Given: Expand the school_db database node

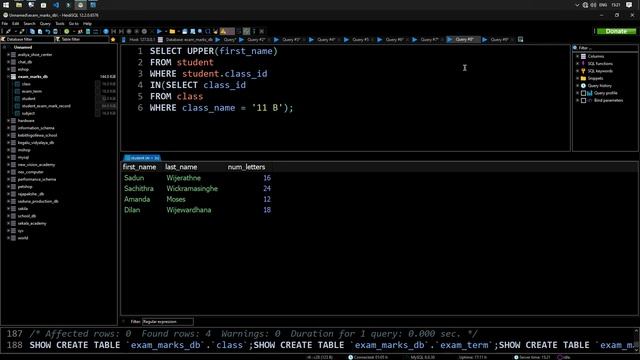Looking at the screenshot, I should [8, 216].
